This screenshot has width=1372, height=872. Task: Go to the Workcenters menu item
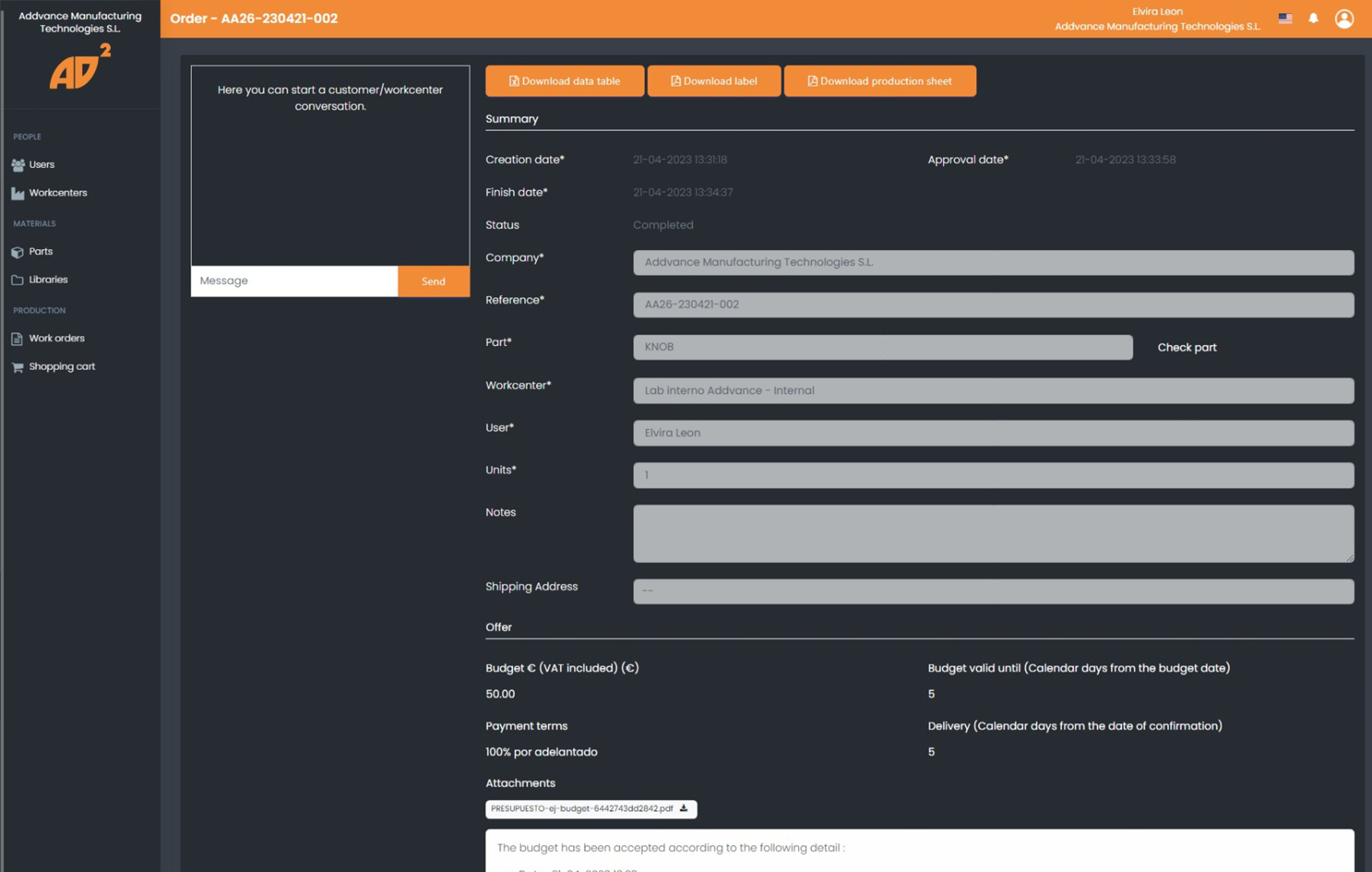click(x=58, y=192)
